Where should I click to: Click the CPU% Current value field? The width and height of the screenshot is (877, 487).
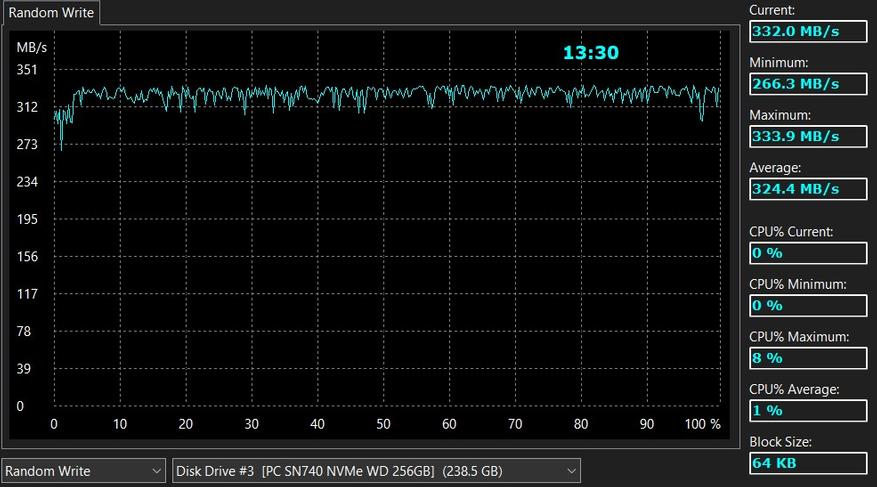click(808, 253)
